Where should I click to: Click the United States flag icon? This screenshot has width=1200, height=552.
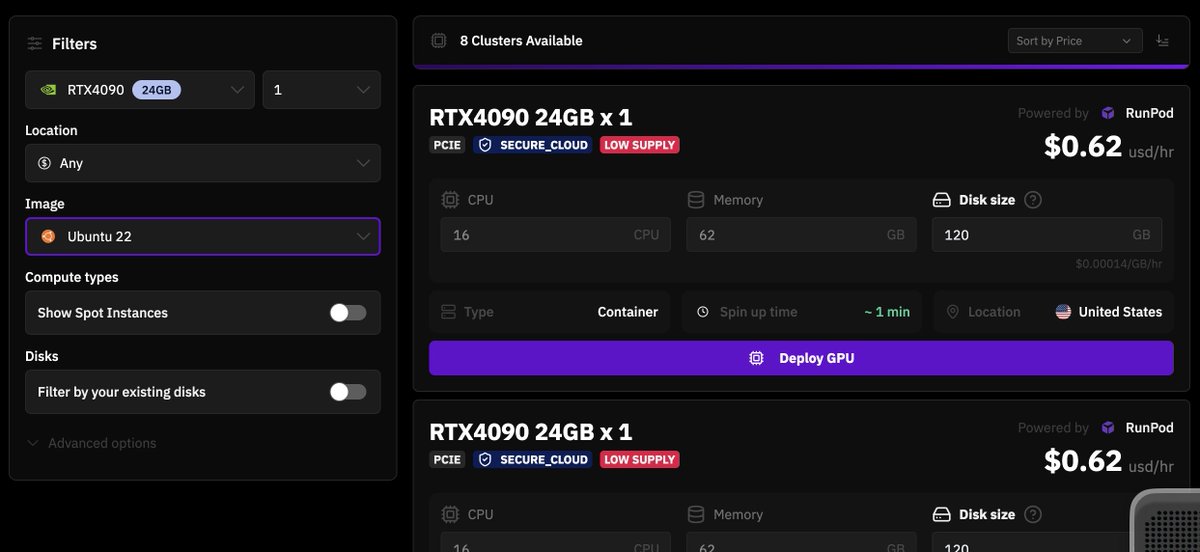1063,312
